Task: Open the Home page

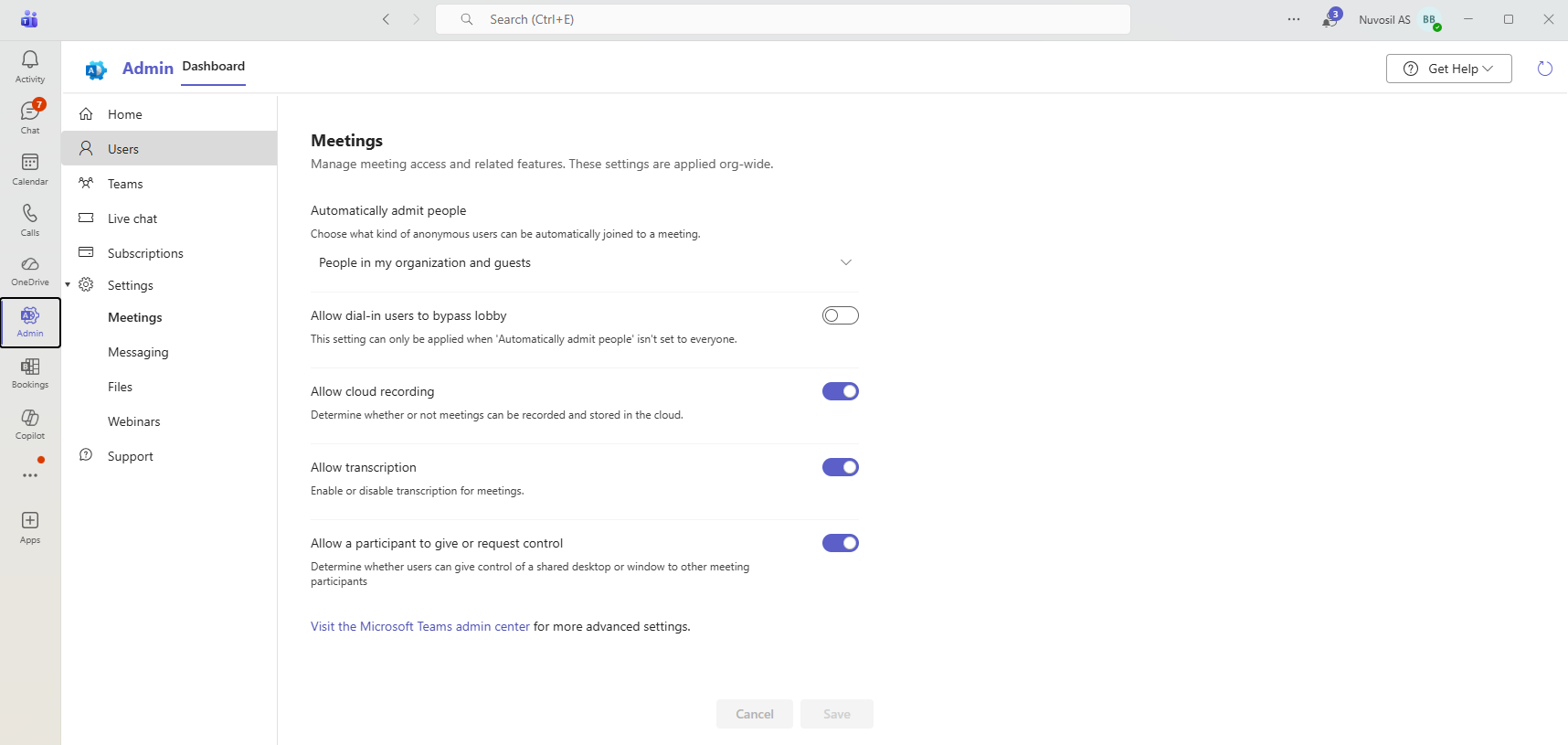Action: click(169, 114)
